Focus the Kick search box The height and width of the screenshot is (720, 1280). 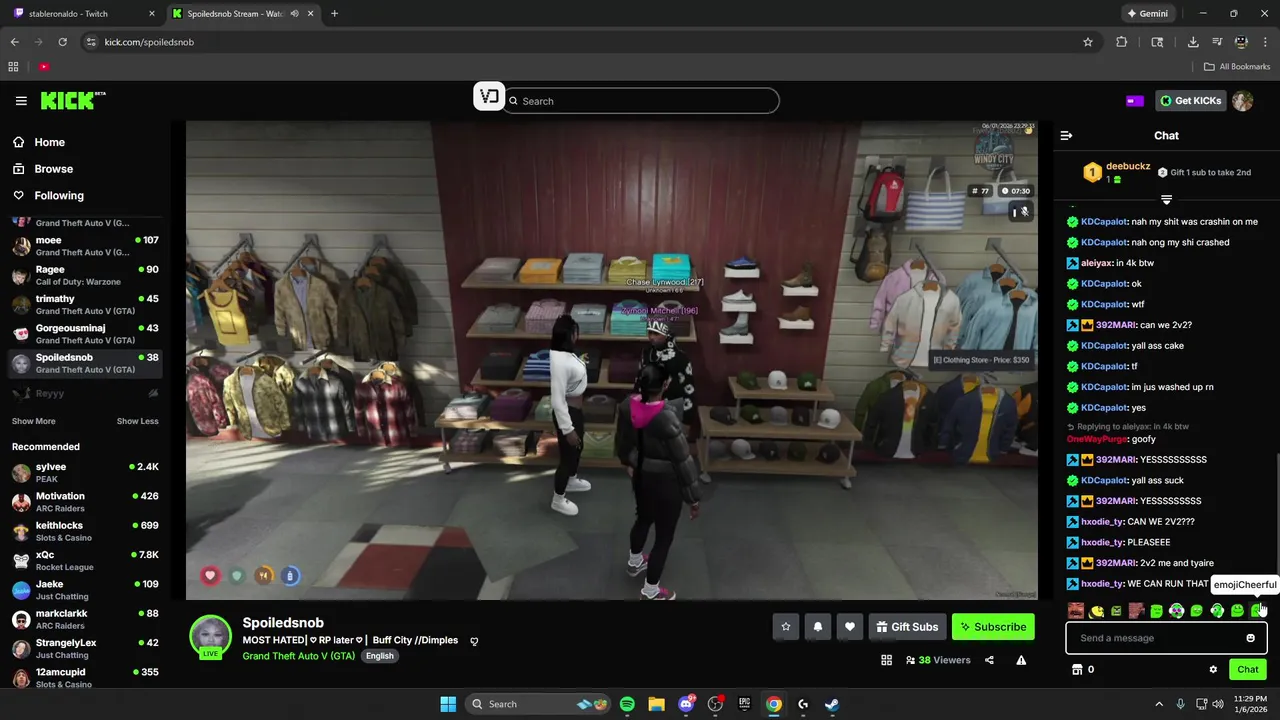(641, 101)
